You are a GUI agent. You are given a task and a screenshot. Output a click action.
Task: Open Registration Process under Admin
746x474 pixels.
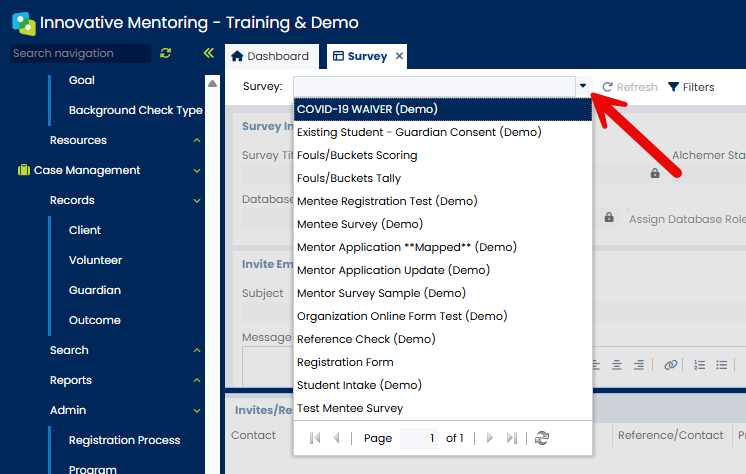tap(124, 440)
